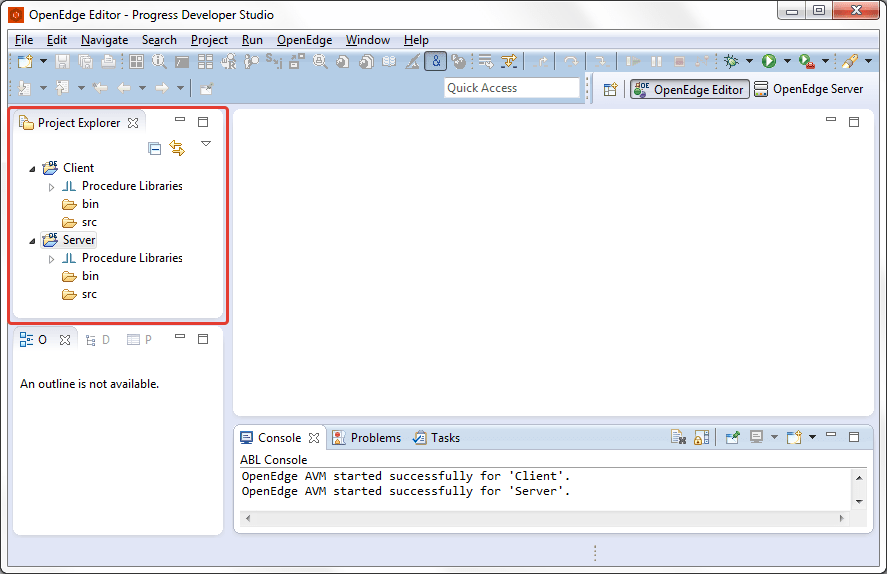The height and width of the screenshot is (574, 887).
Task: Select src folder under Server
Action: (x=79, y=295)
